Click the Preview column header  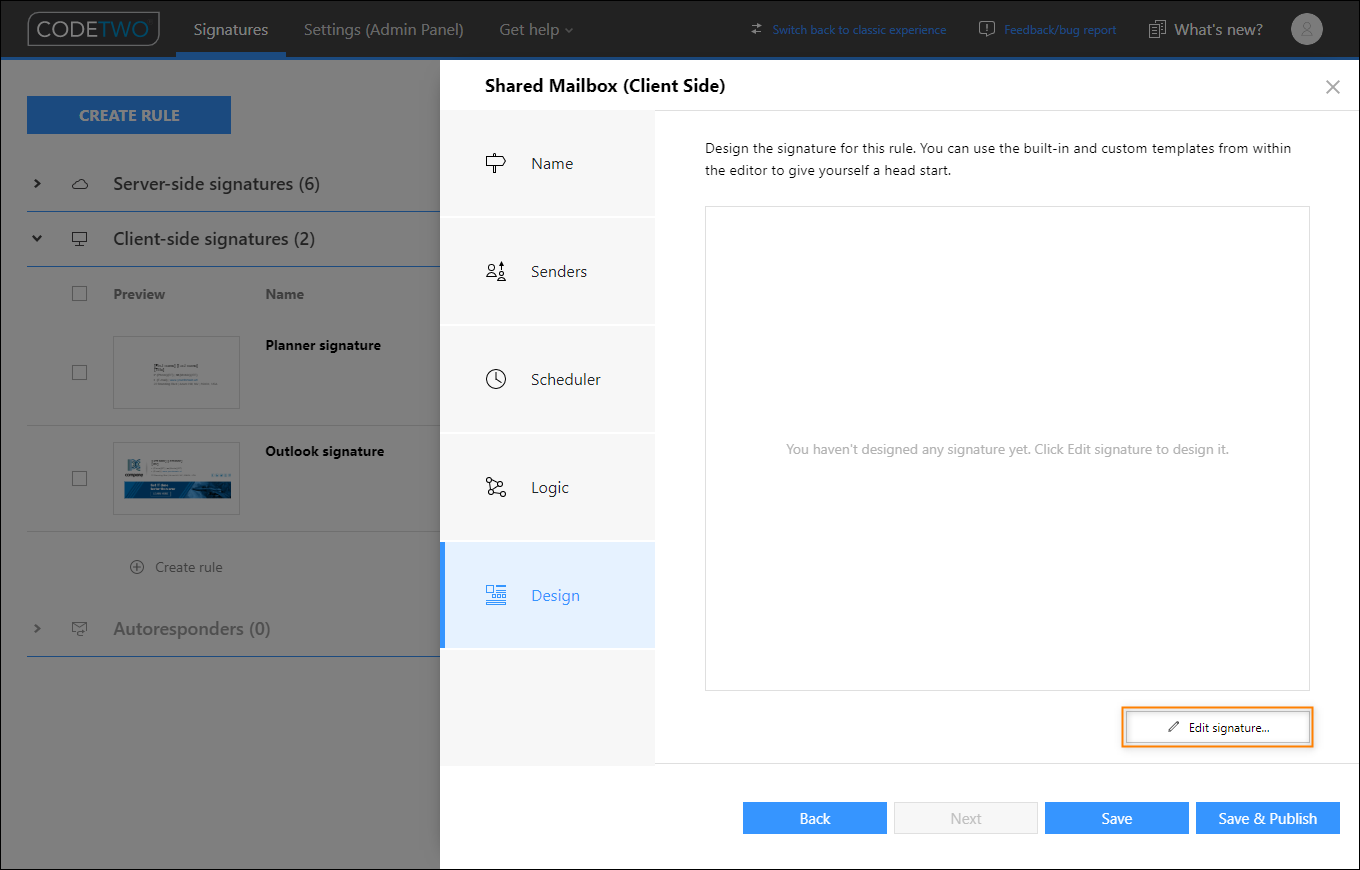pyautogui.click(x=139, y=294)
